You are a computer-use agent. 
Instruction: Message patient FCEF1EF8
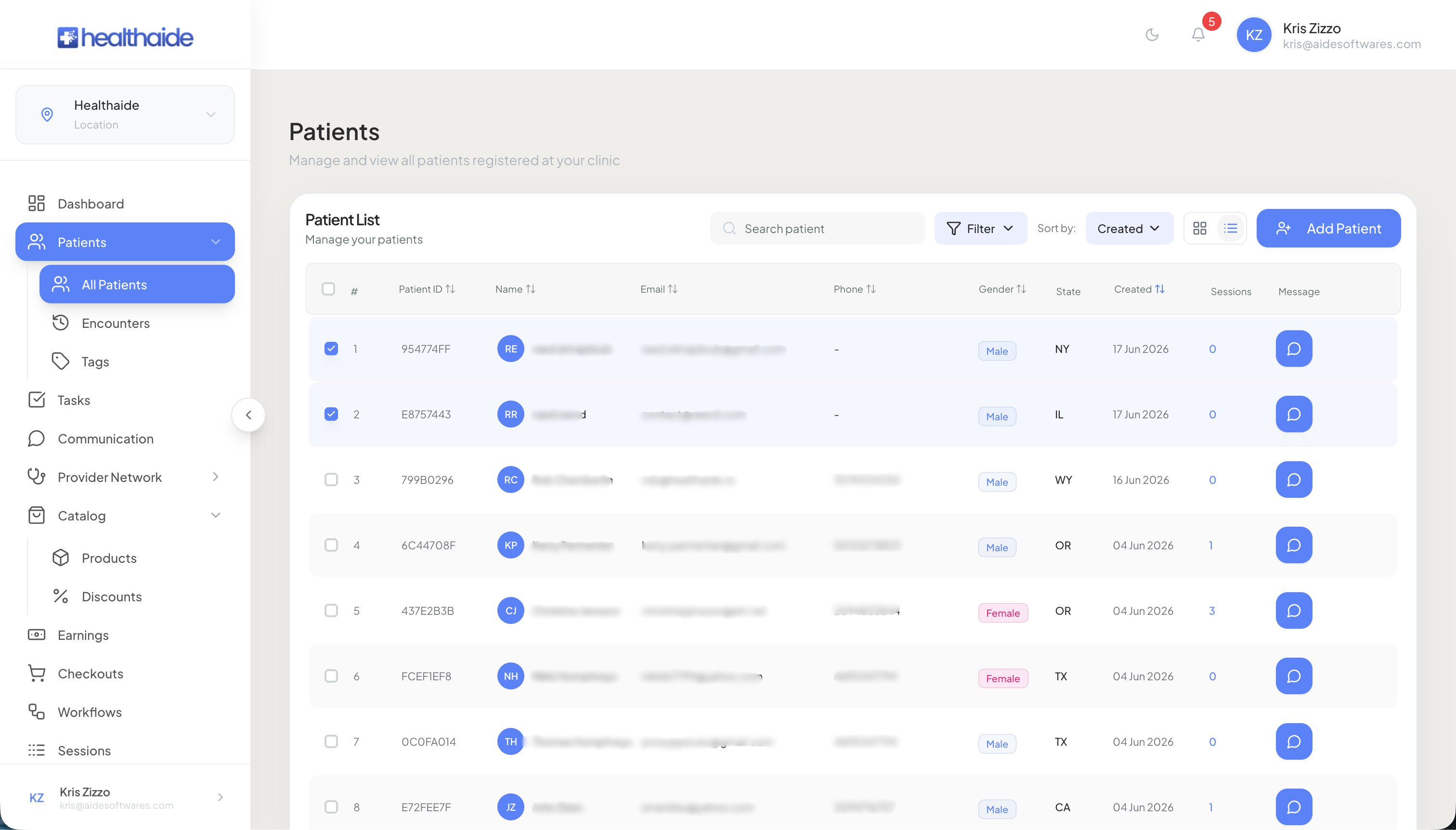tap(1294, 676)
